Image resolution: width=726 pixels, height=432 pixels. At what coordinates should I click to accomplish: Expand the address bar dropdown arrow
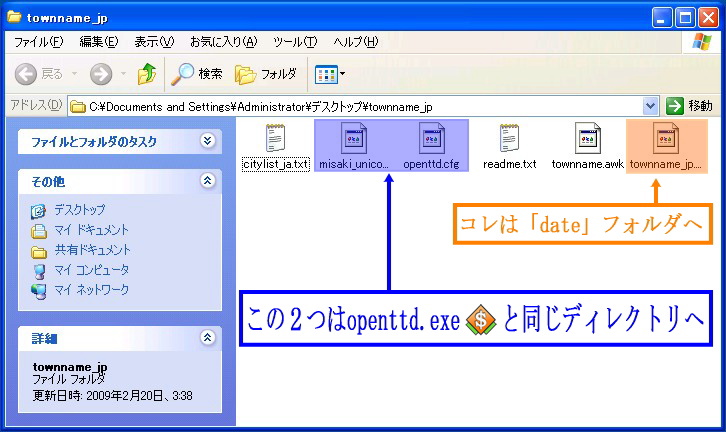click(x=651, y=106)
